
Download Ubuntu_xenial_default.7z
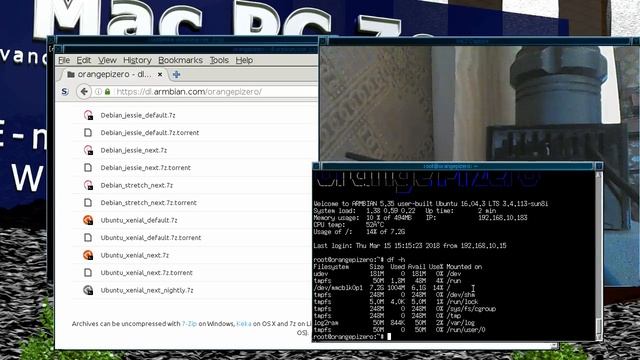click(139, 220)
